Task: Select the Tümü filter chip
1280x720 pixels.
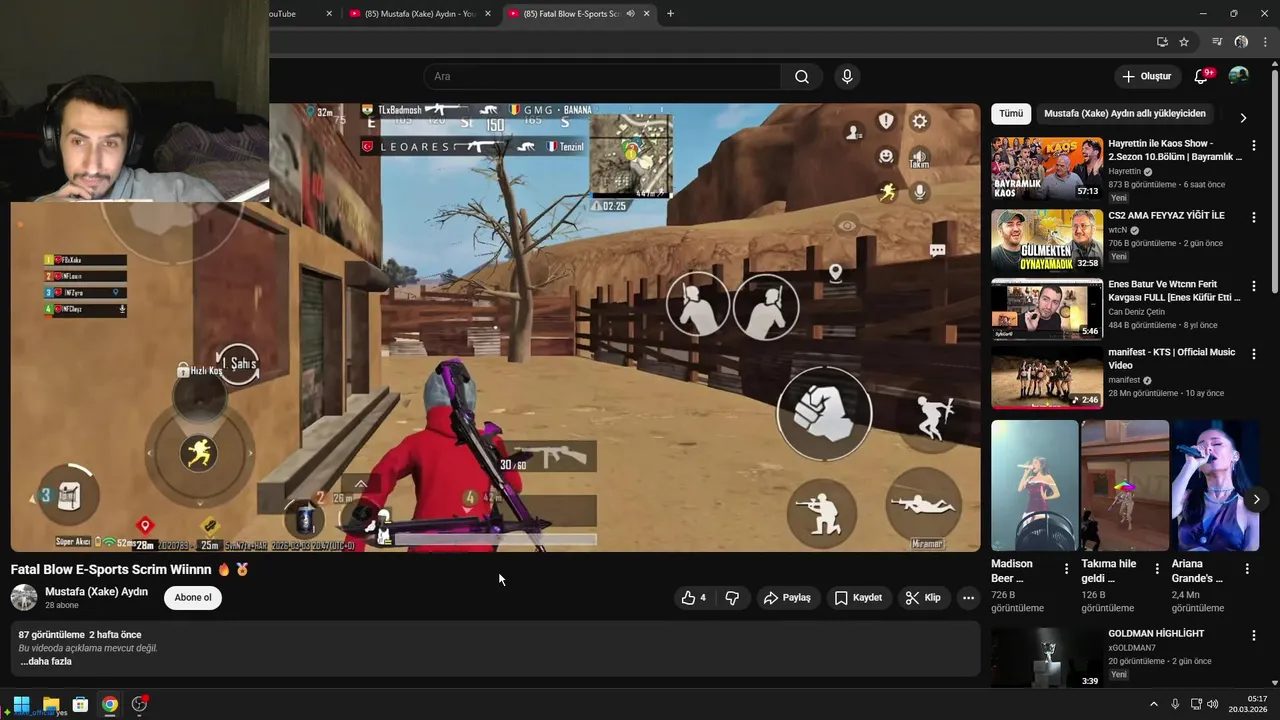Action: coord(1011,114)
